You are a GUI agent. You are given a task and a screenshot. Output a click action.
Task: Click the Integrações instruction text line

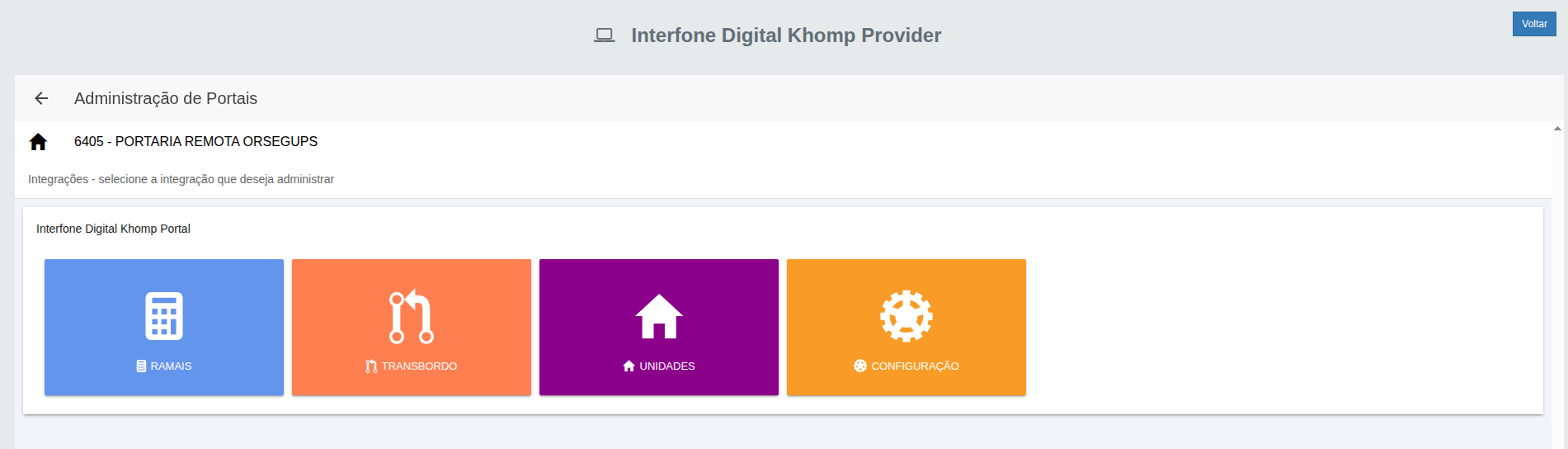(x=181, y=179)
